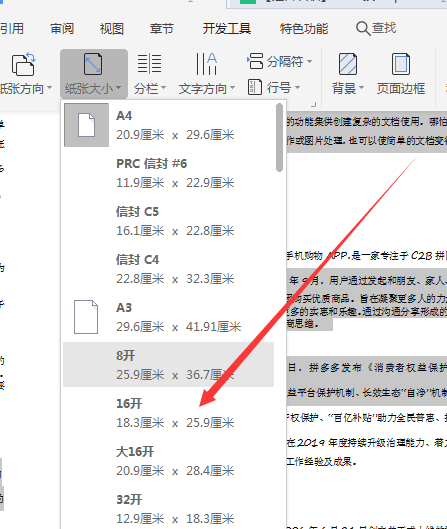Choose the 16开 paper size option
447x529 pixels.
[169, 413]
